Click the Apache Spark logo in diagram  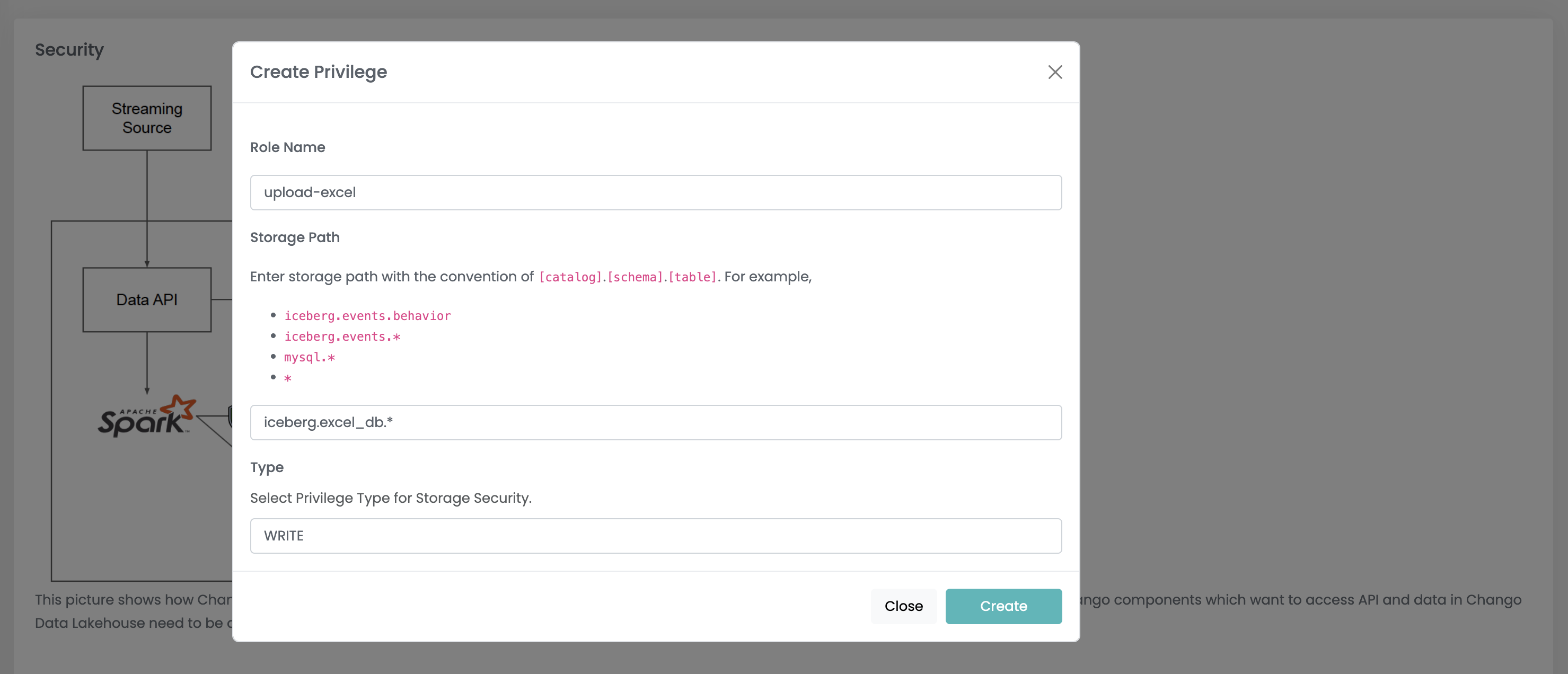coord(147,416)
